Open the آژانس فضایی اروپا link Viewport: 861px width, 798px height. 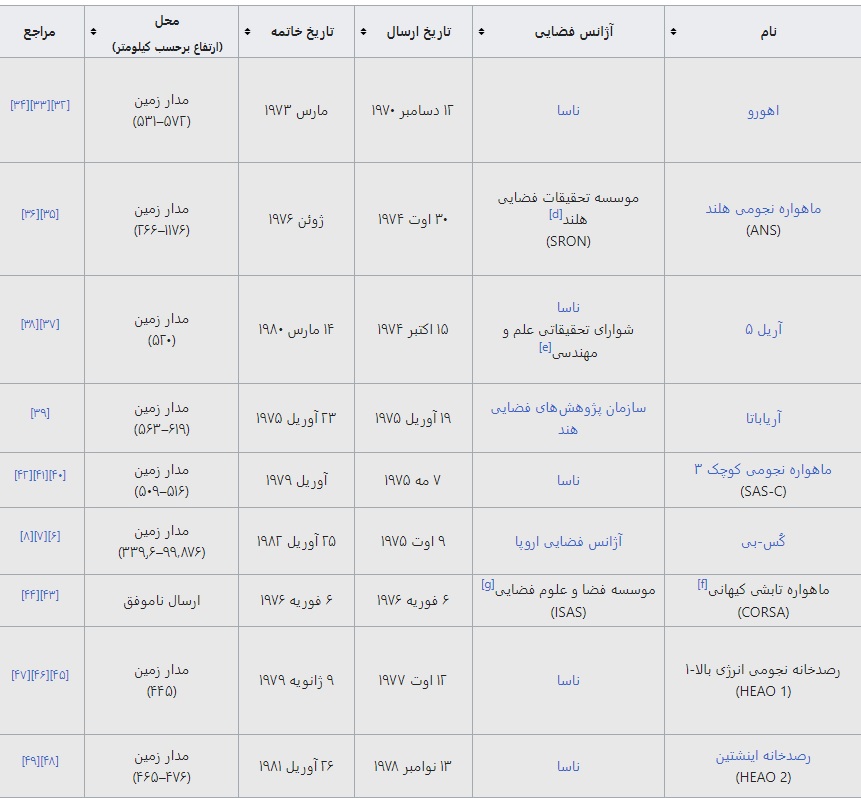coord(568,542)
